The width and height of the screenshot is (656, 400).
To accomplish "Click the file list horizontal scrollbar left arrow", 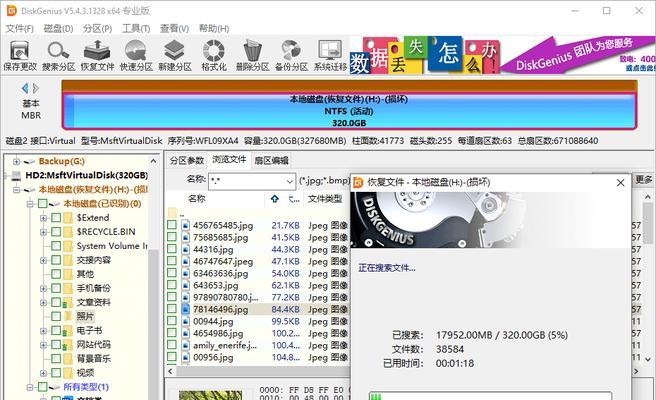I will (170, 371).
